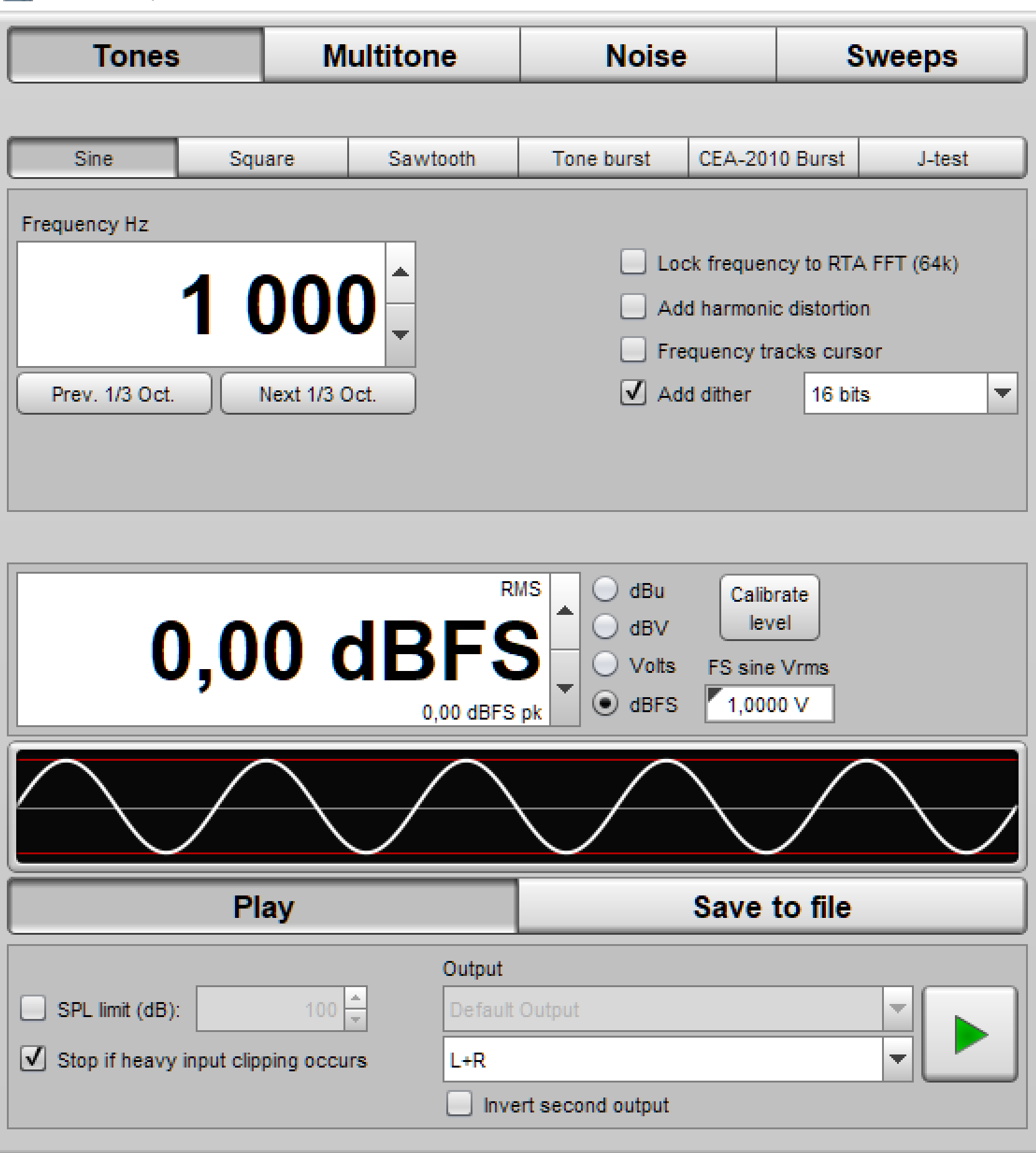The height and width of the screenshot is (1153, 1036).
Task: Increase frequency with the up arrow
Action: coord(401,273)
